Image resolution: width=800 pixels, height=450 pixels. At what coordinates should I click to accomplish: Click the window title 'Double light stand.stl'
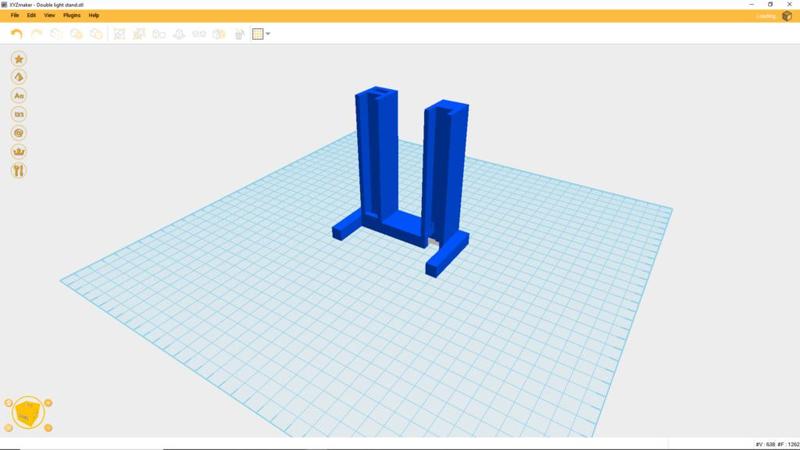[x=60, y=5]
